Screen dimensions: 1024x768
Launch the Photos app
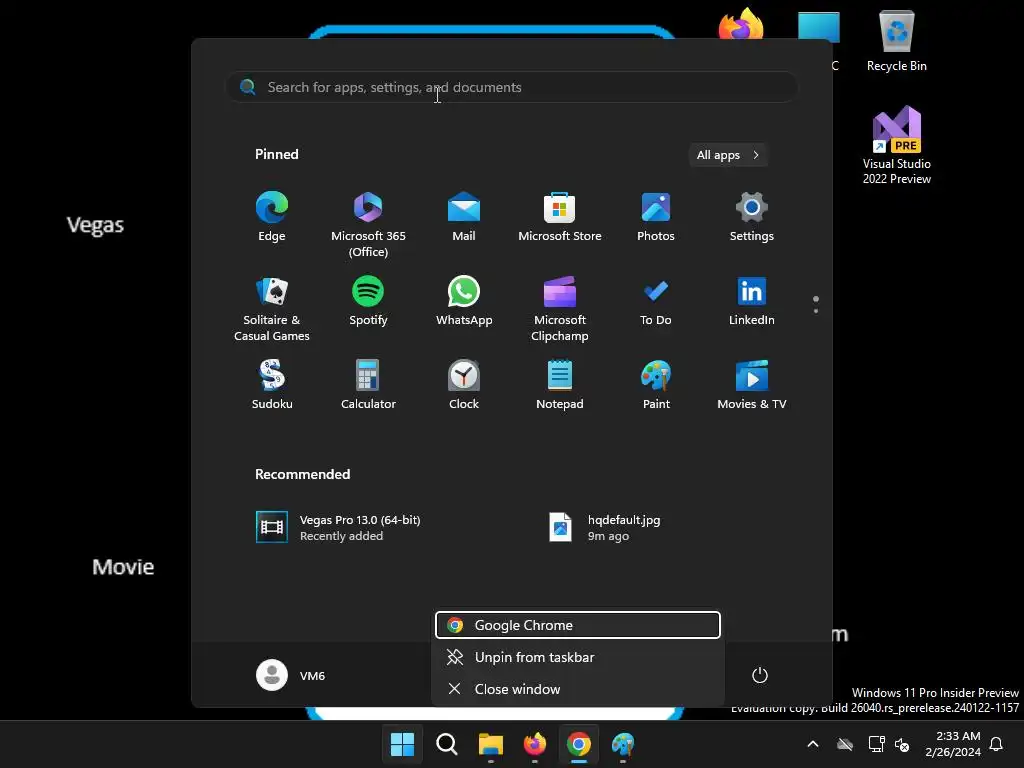pos(656,217)
